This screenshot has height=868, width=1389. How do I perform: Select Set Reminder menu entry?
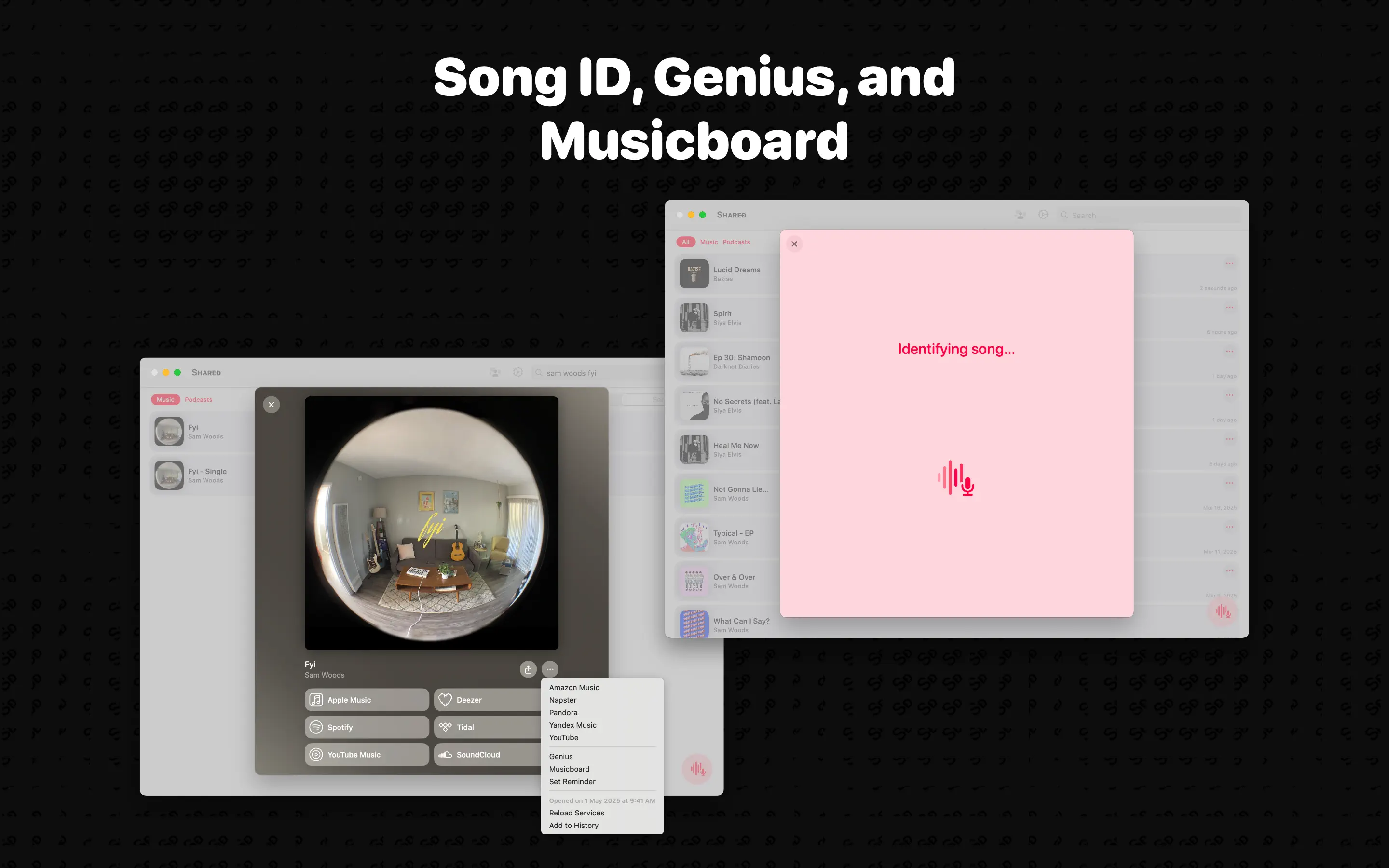tap(572, 781)
